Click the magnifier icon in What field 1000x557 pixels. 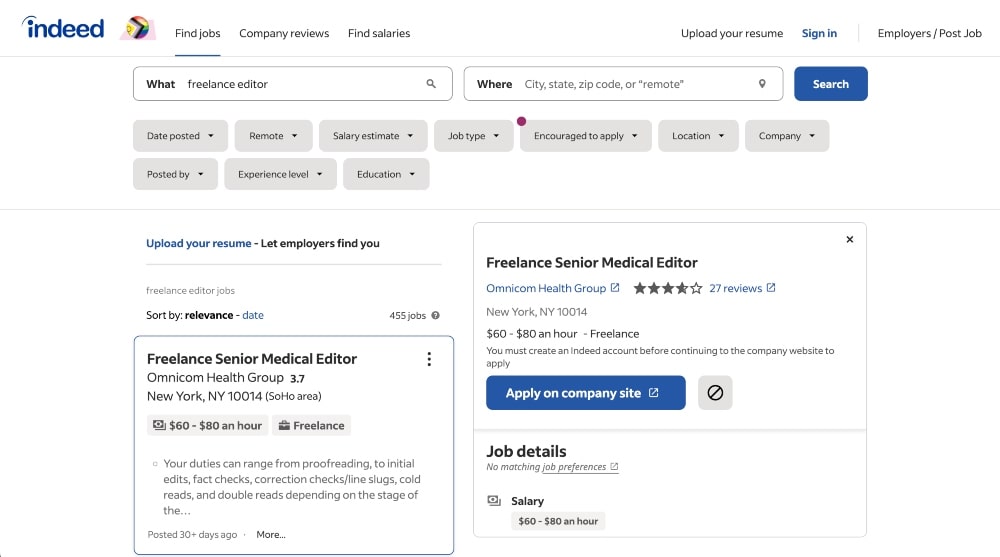pos(431,84)
